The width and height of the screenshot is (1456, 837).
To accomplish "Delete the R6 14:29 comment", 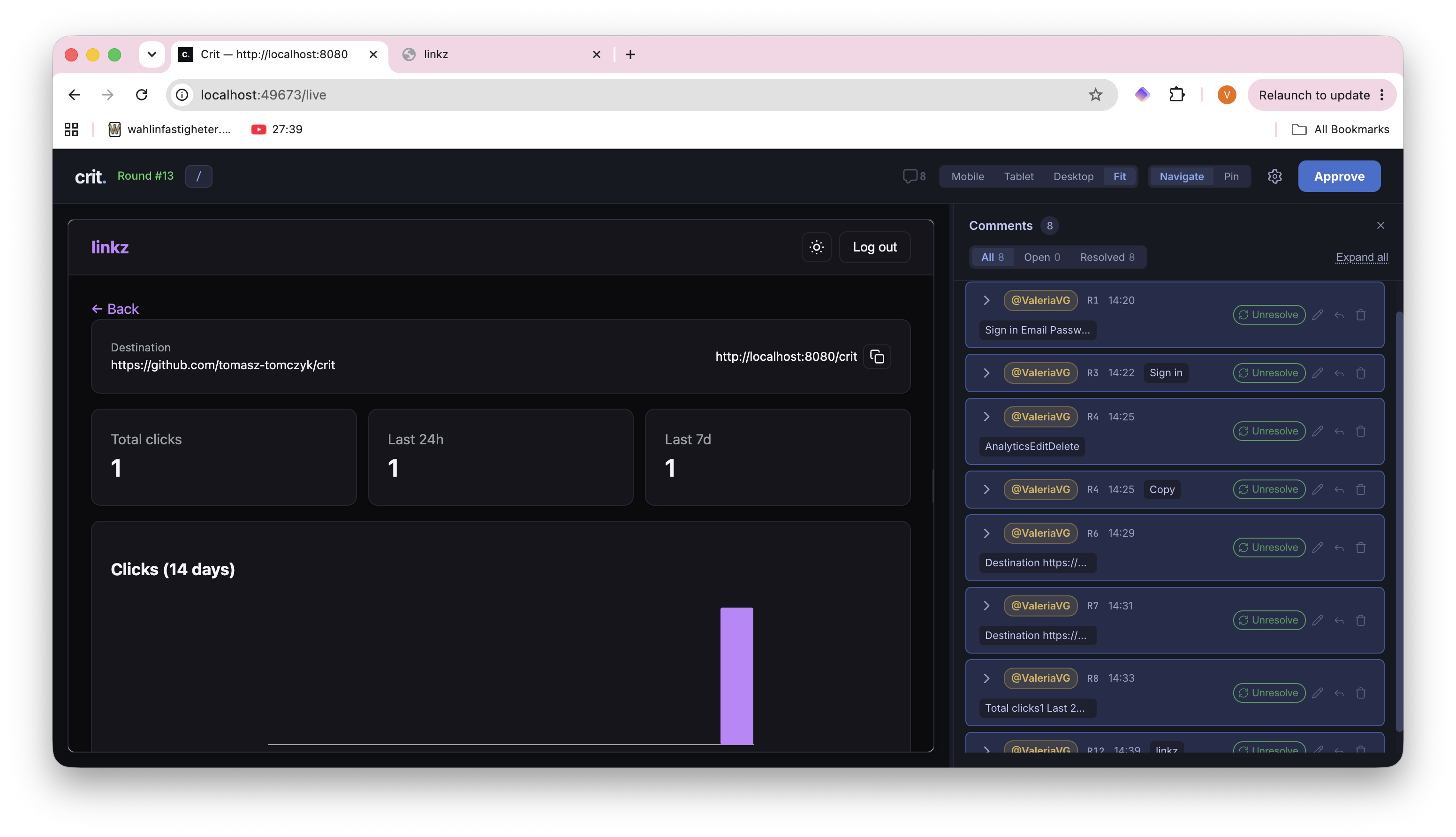I will pyautogui.click(x=1361, y=547).
